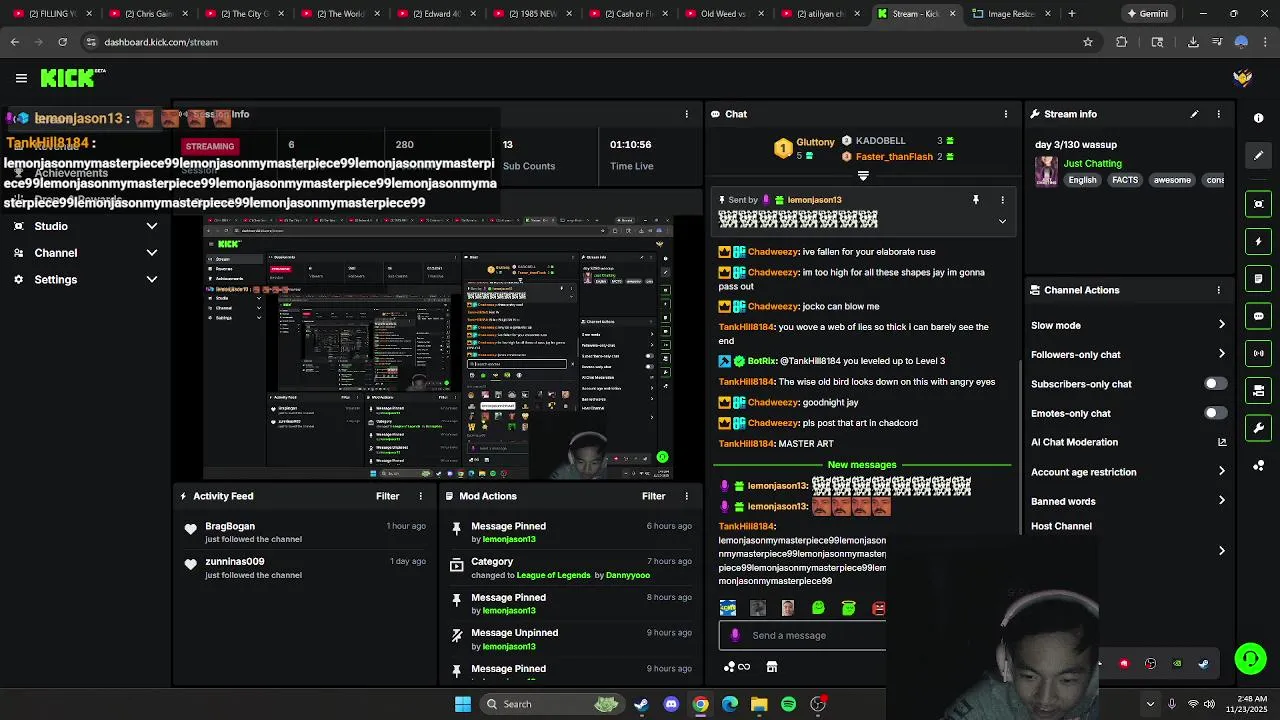This screenshot has width=1280, height=720.
Task: Click the chat bubble icon in the right sidebar
Action: [x=1259, y=316]
